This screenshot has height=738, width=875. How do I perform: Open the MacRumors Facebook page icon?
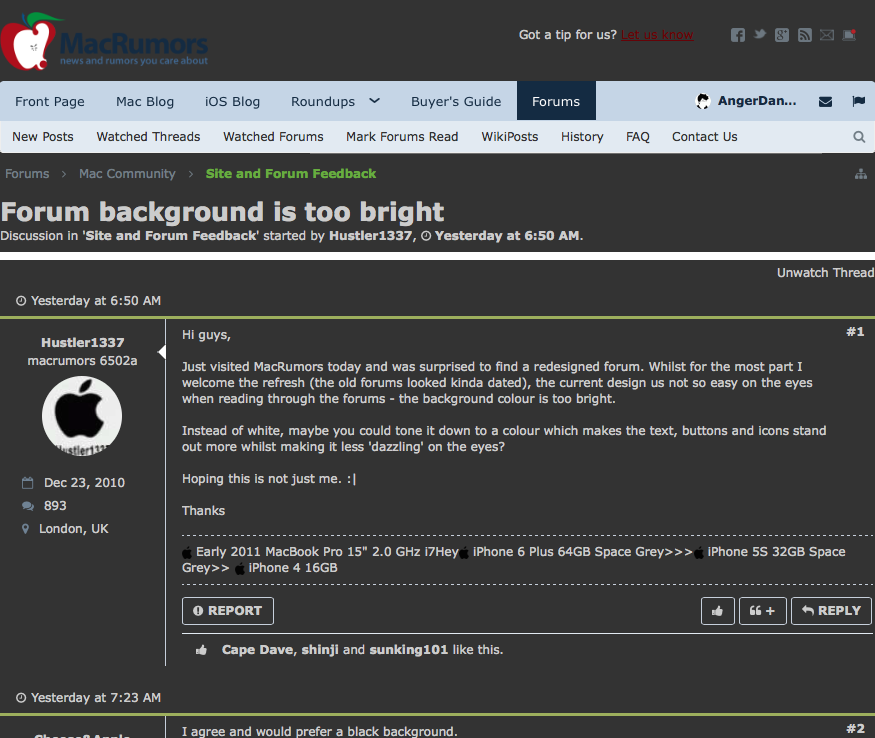(738, 35)
